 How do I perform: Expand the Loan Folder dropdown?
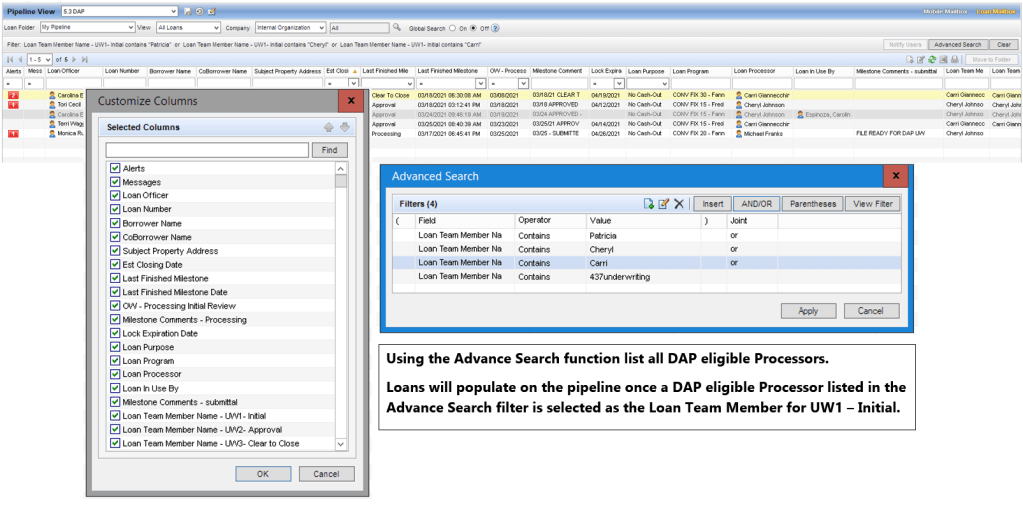click(x=133, y=28)
